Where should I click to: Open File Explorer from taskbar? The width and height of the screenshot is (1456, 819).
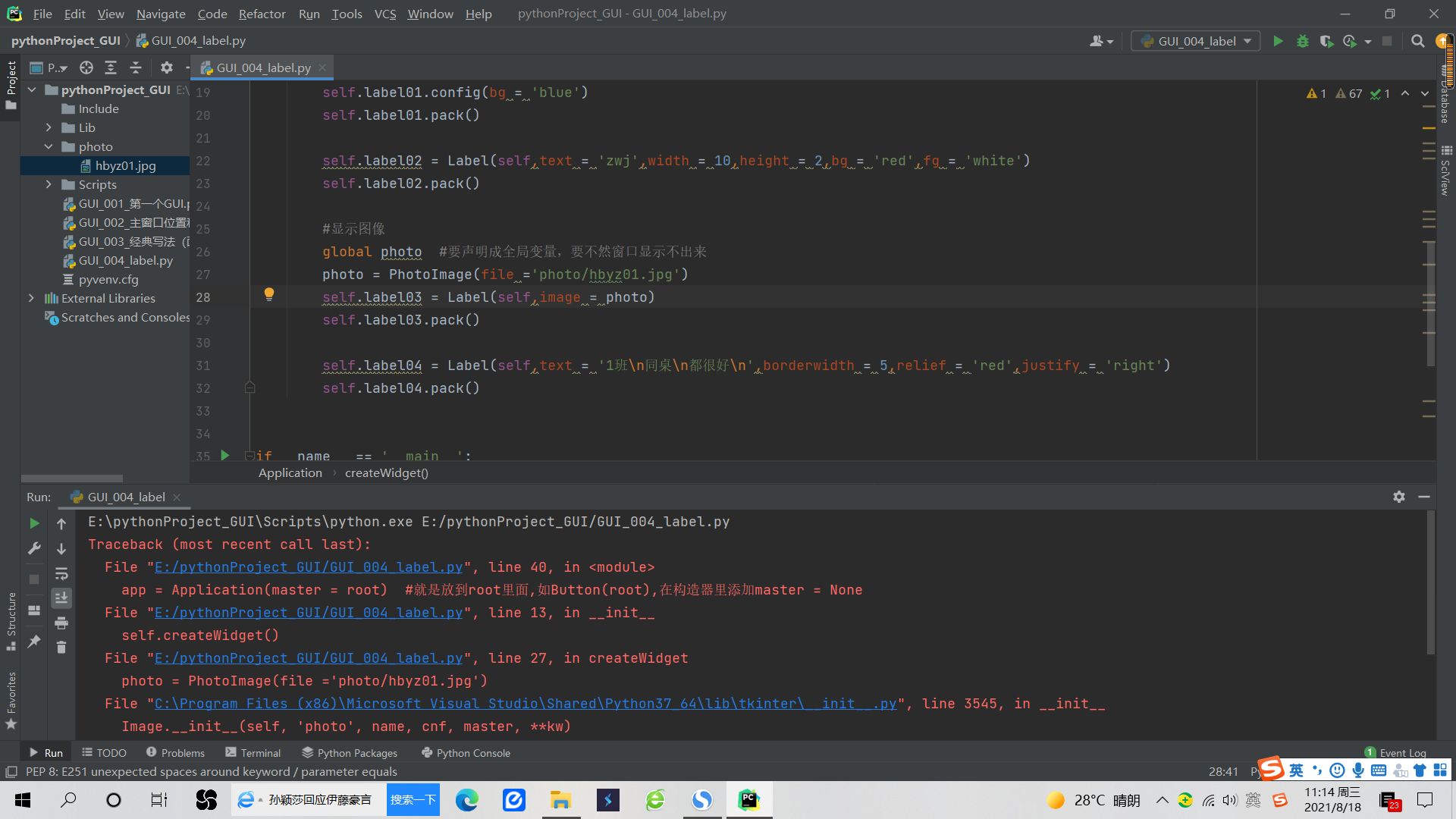pos(561,800)
